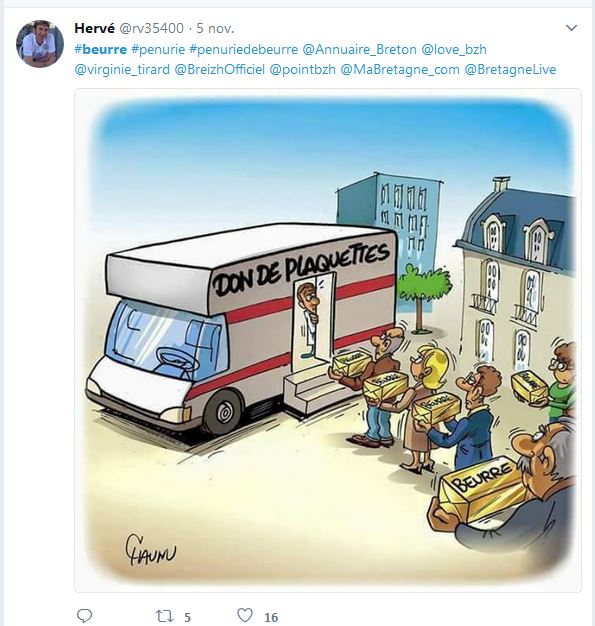Image resolution: width=595 pixels, height=626 pixels.
Task: Visit @MaBretagne_com profile link
Action: [x=400, y=69]
